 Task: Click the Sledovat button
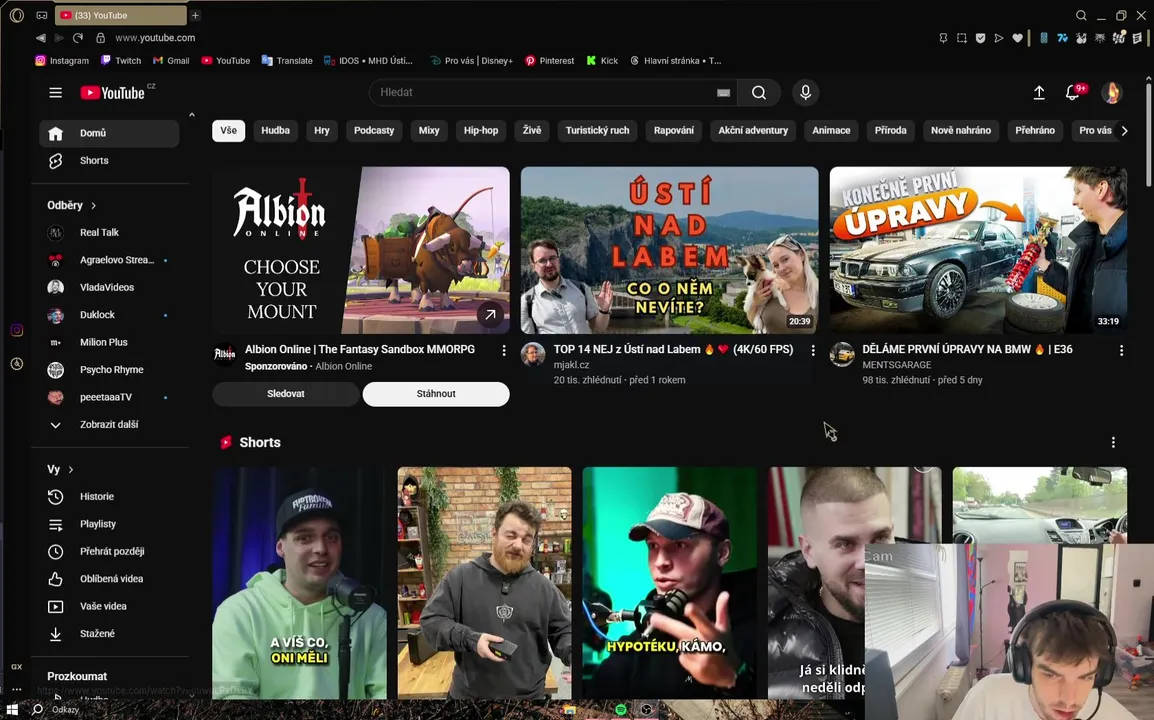point(286,394)
